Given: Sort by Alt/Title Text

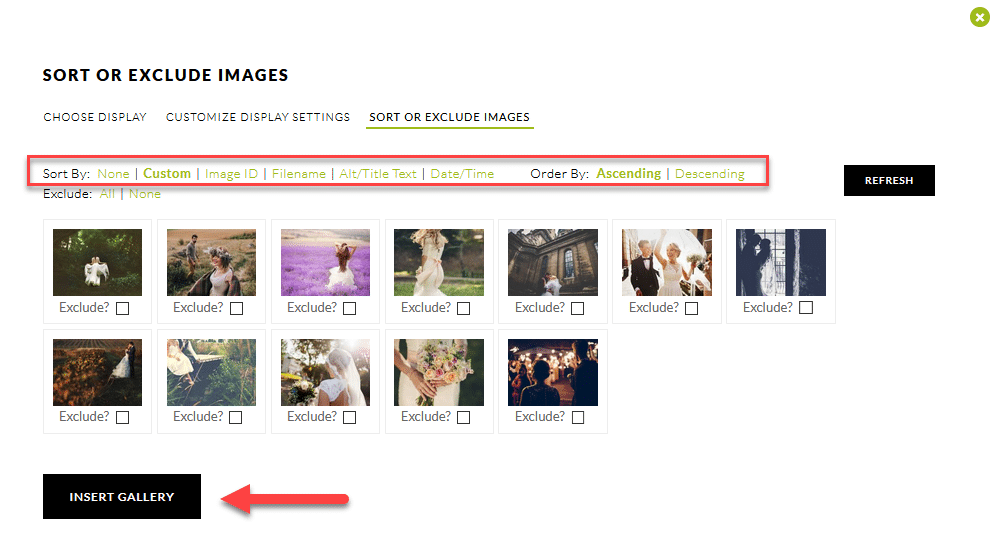Looking at the screenshot, I should click(x=378, y=174).
